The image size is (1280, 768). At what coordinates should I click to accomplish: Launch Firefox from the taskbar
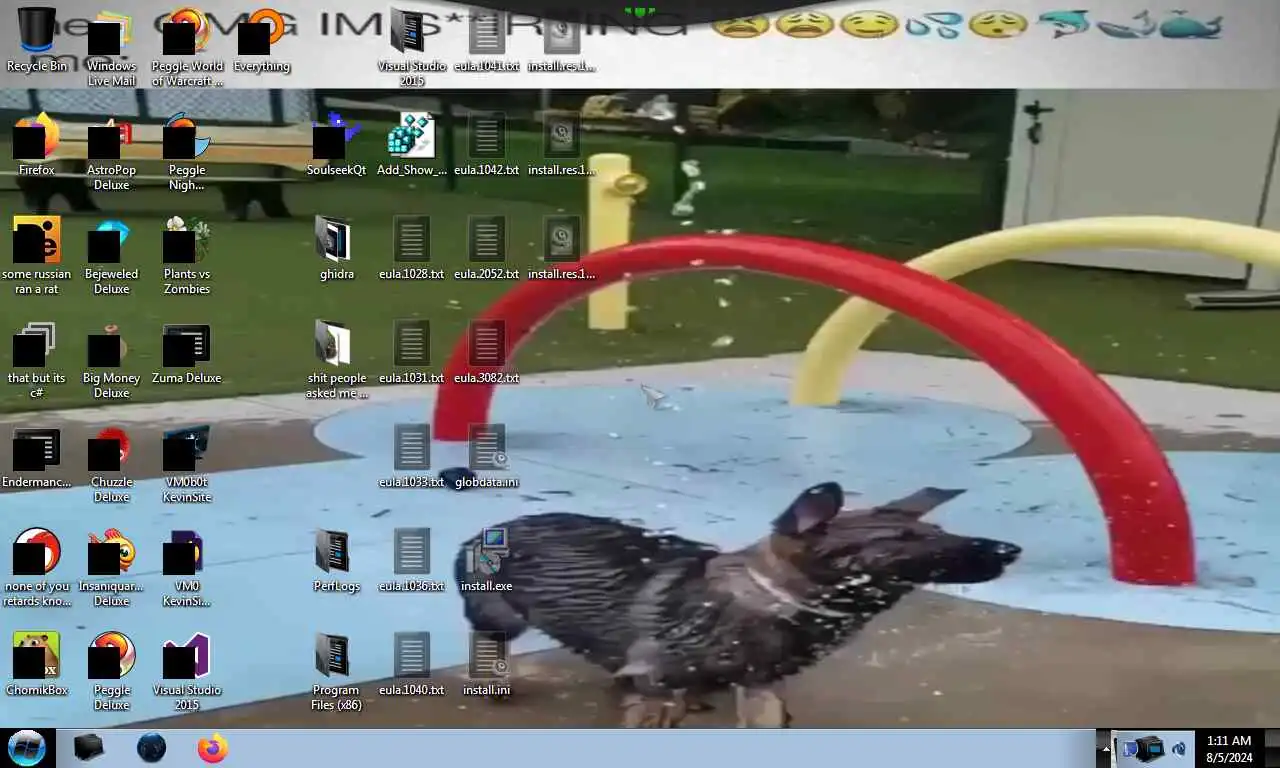[213, 748]
